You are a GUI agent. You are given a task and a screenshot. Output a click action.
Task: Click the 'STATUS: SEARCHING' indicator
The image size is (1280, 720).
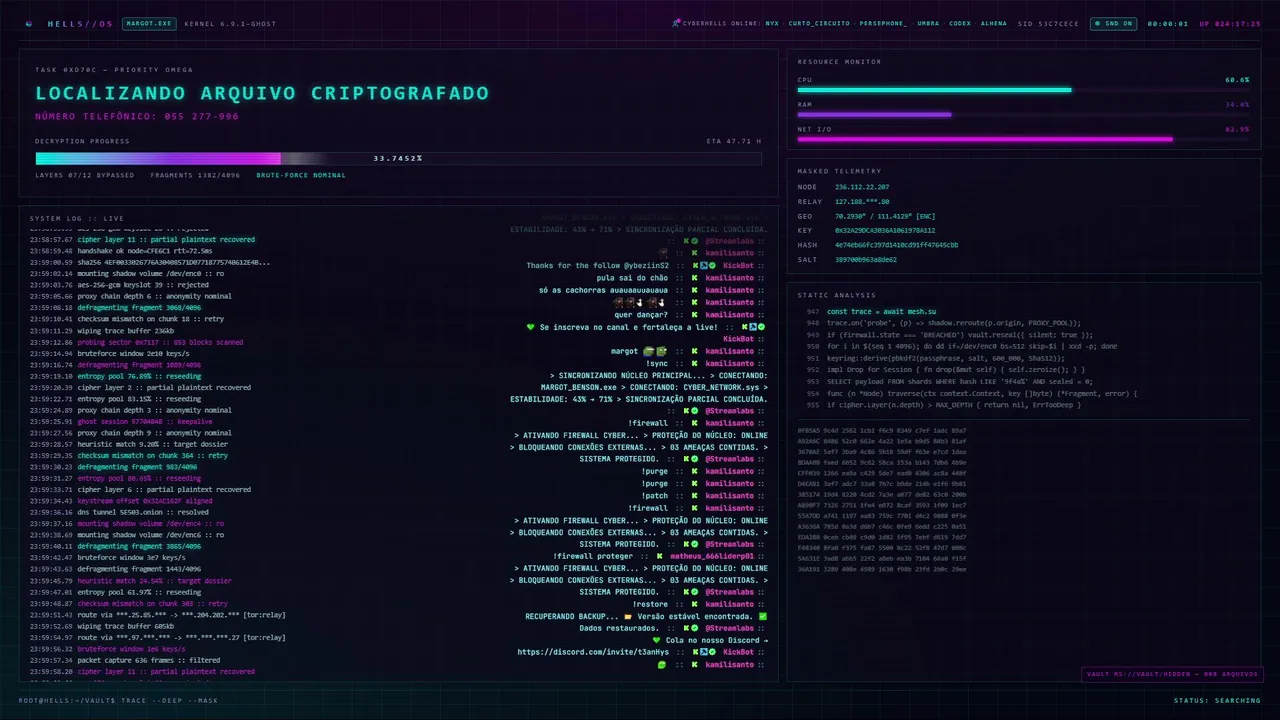[1217, 700]
